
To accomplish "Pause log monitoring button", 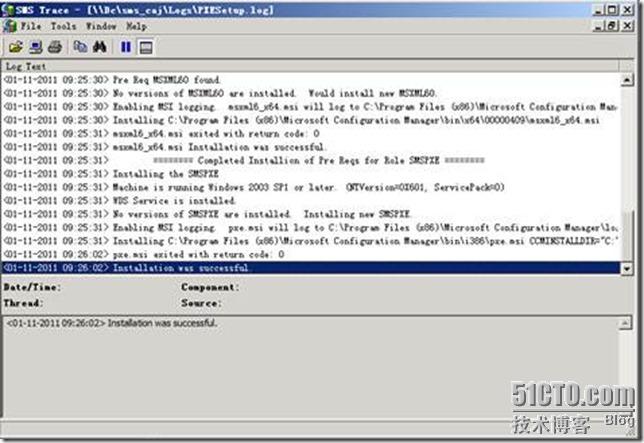I will pyautogui.click(x=126, y=47).
